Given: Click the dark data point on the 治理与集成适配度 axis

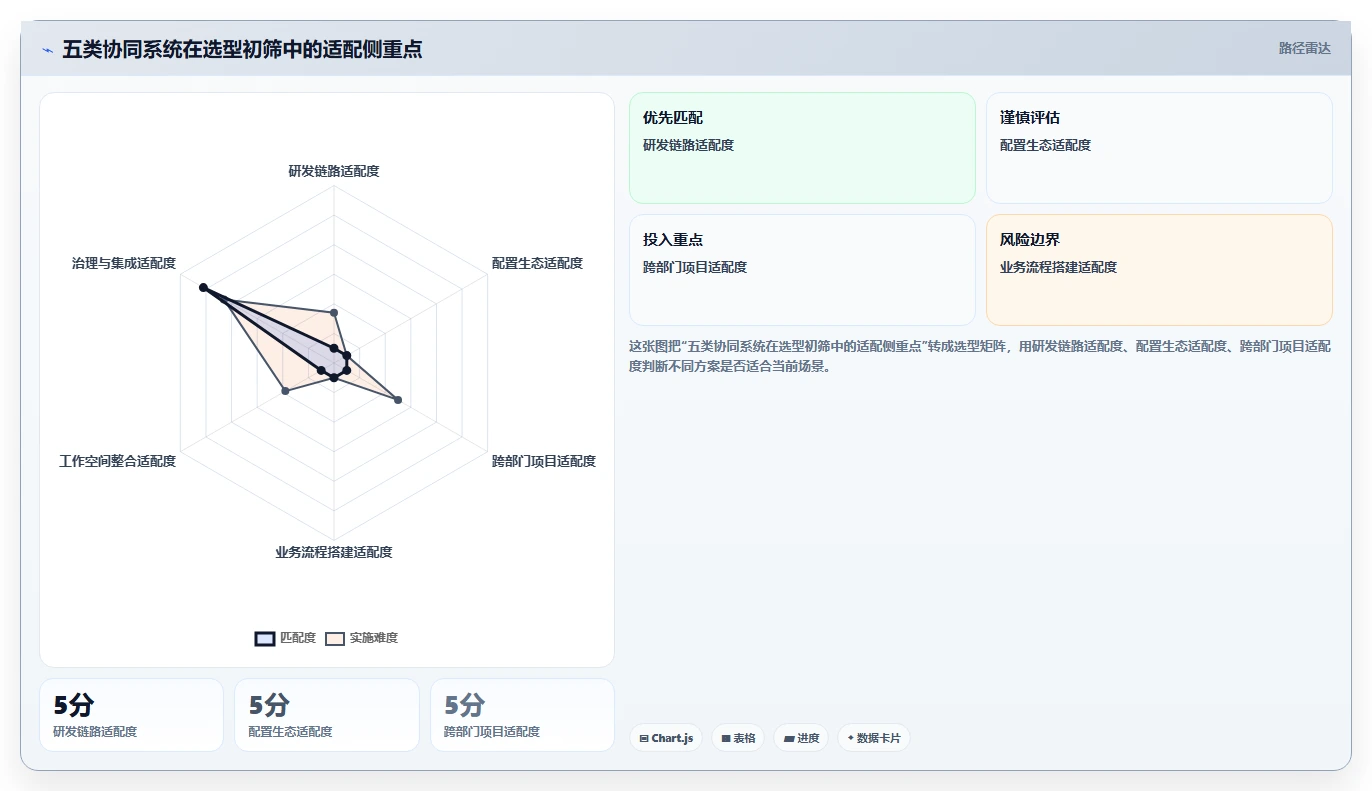Looking at the screenshot, I should (203, 288).
